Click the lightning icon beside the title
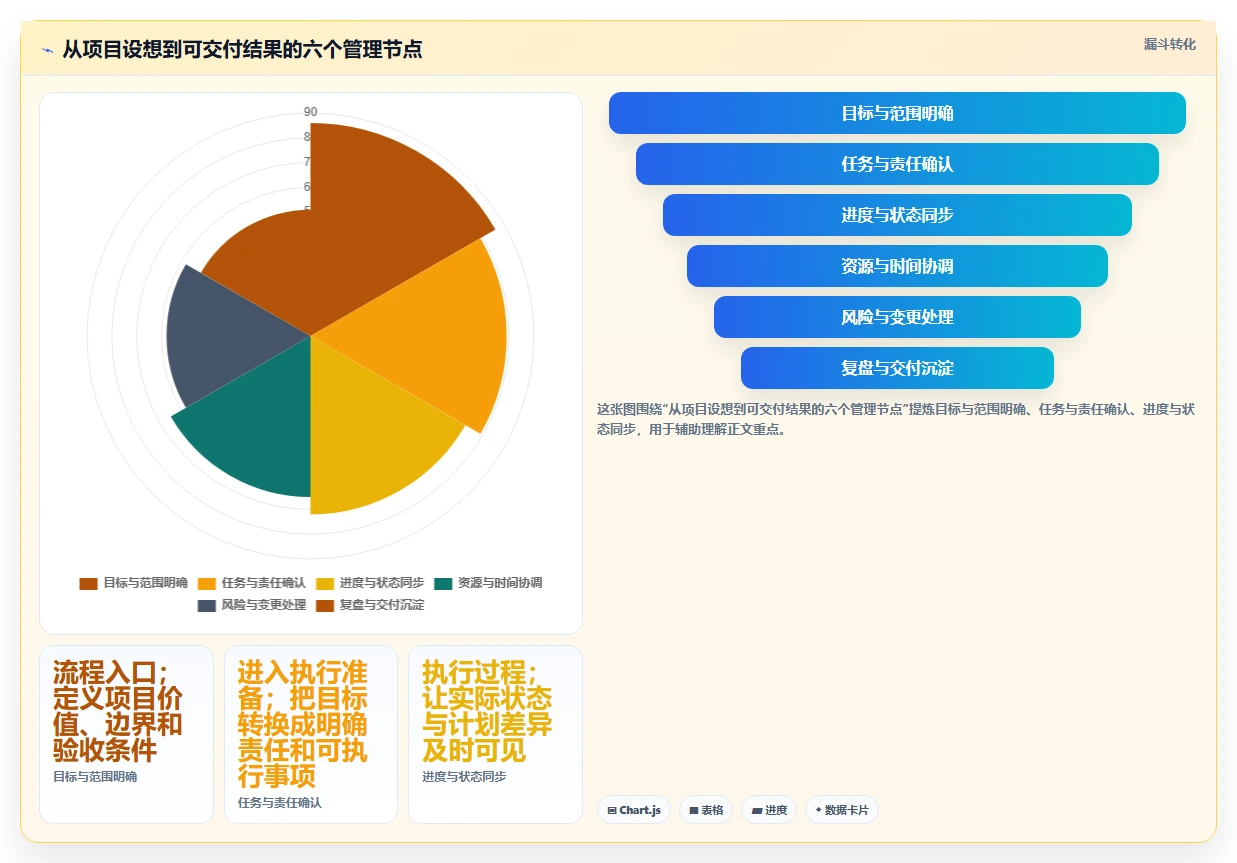Image resolution: width=1237 pixels, height=863 pixels. (x=47, y=49)
